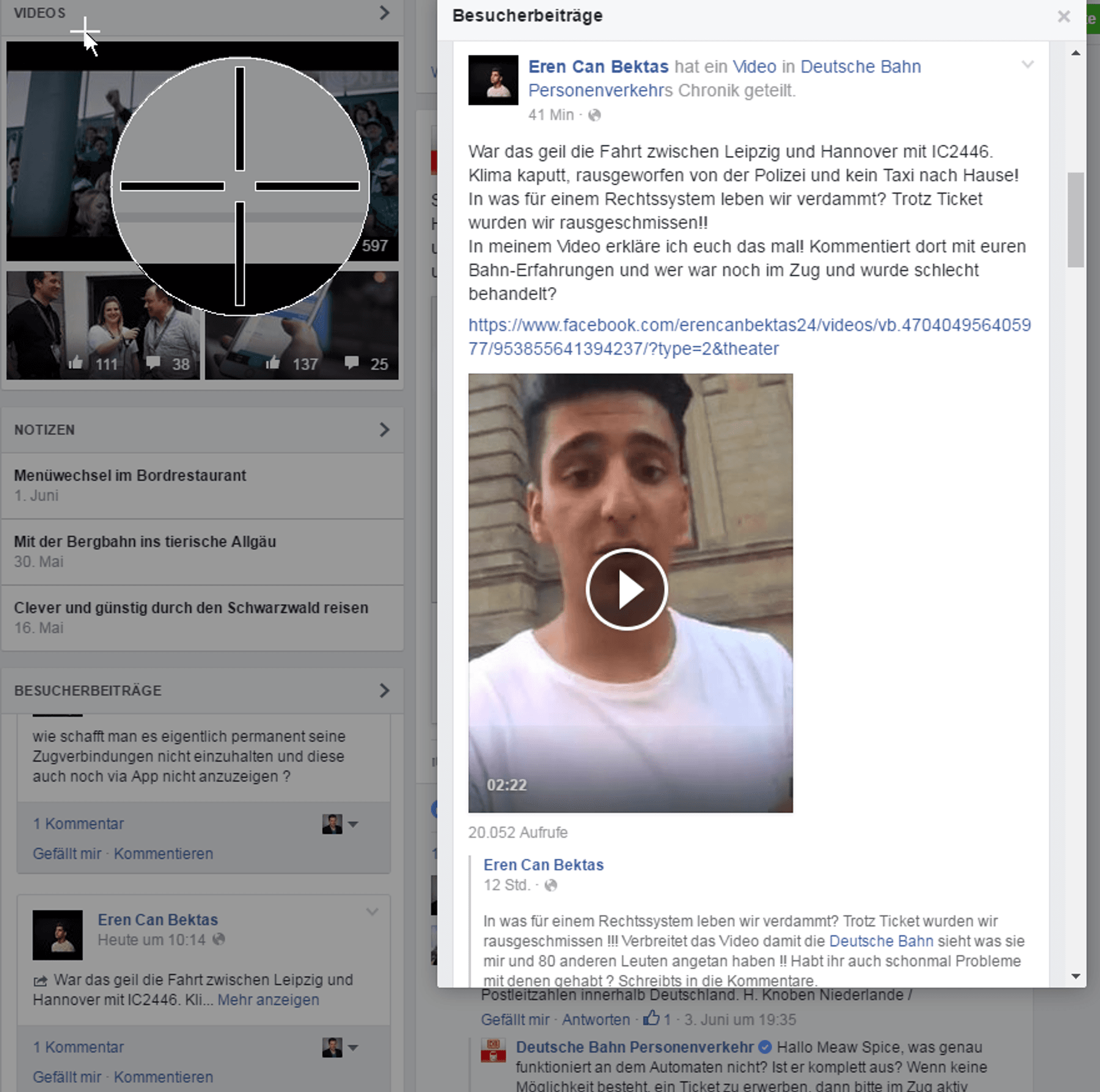This screenshot has height=1092, width=1100.
Task: Click popup scrollbar down arrow
Action: click(x=1075, y=976)
